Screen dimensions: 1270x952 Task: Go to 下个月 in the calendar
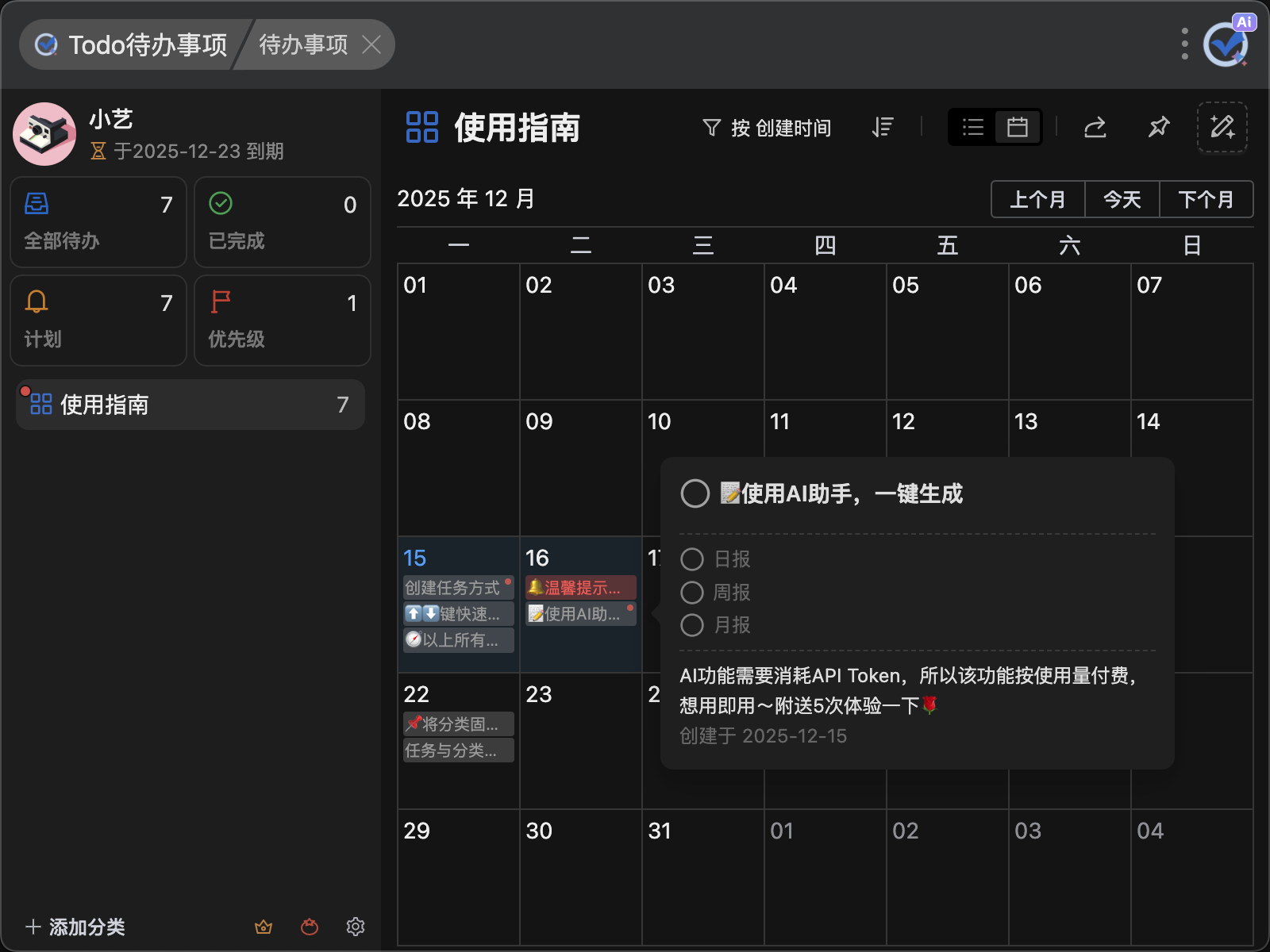[x=1206, y=199]
